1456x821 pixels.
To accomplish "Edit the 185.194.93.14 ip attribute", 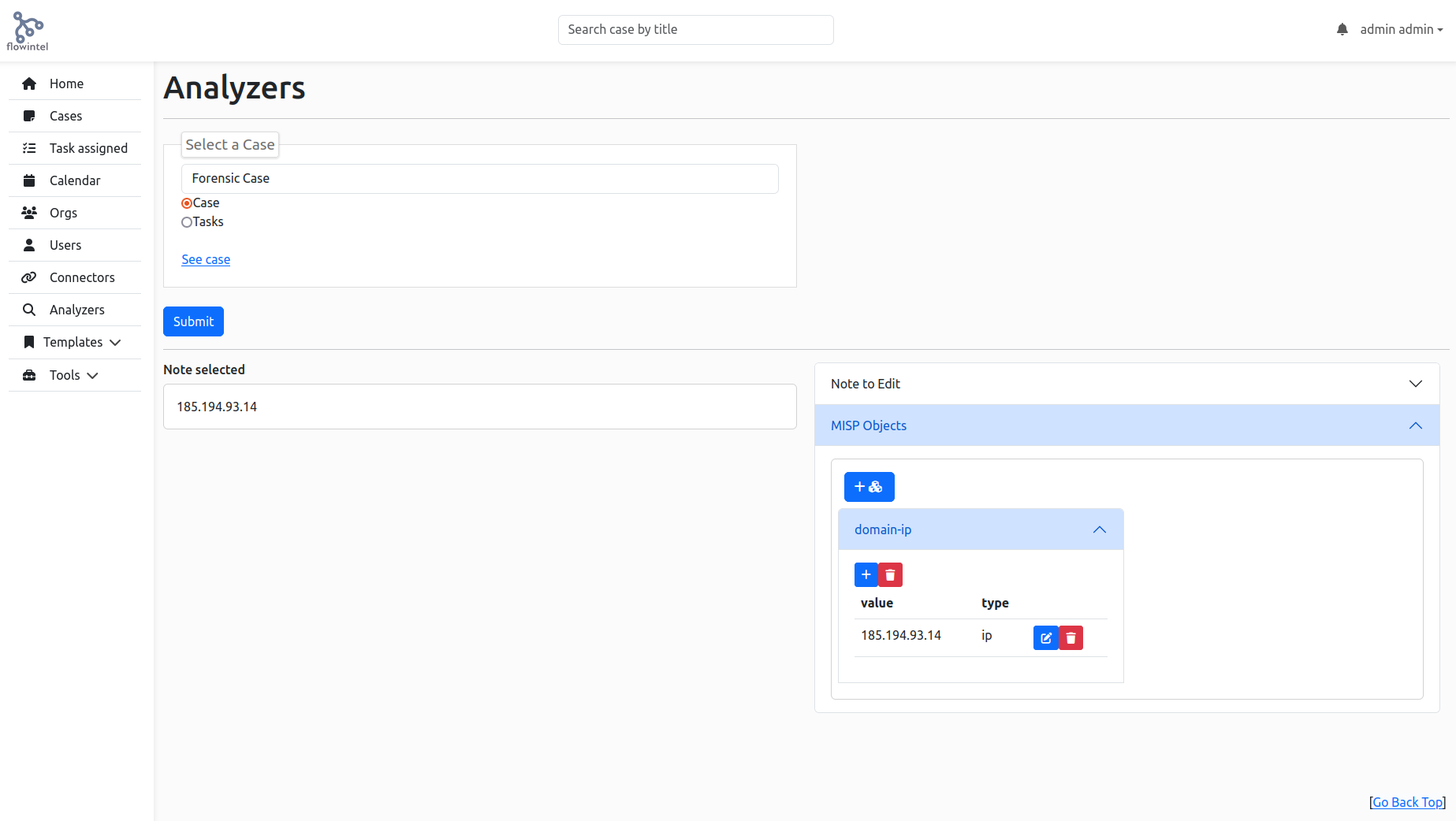I will (x=1045, y=637).
